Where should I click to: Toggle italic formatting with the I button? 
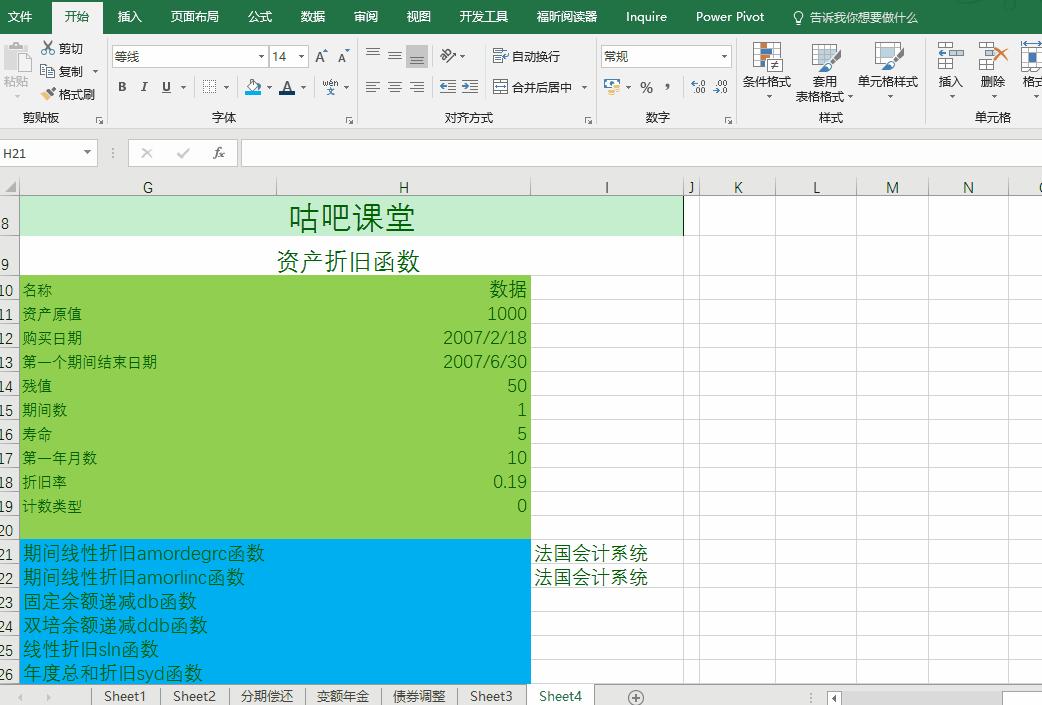[144, 87]
